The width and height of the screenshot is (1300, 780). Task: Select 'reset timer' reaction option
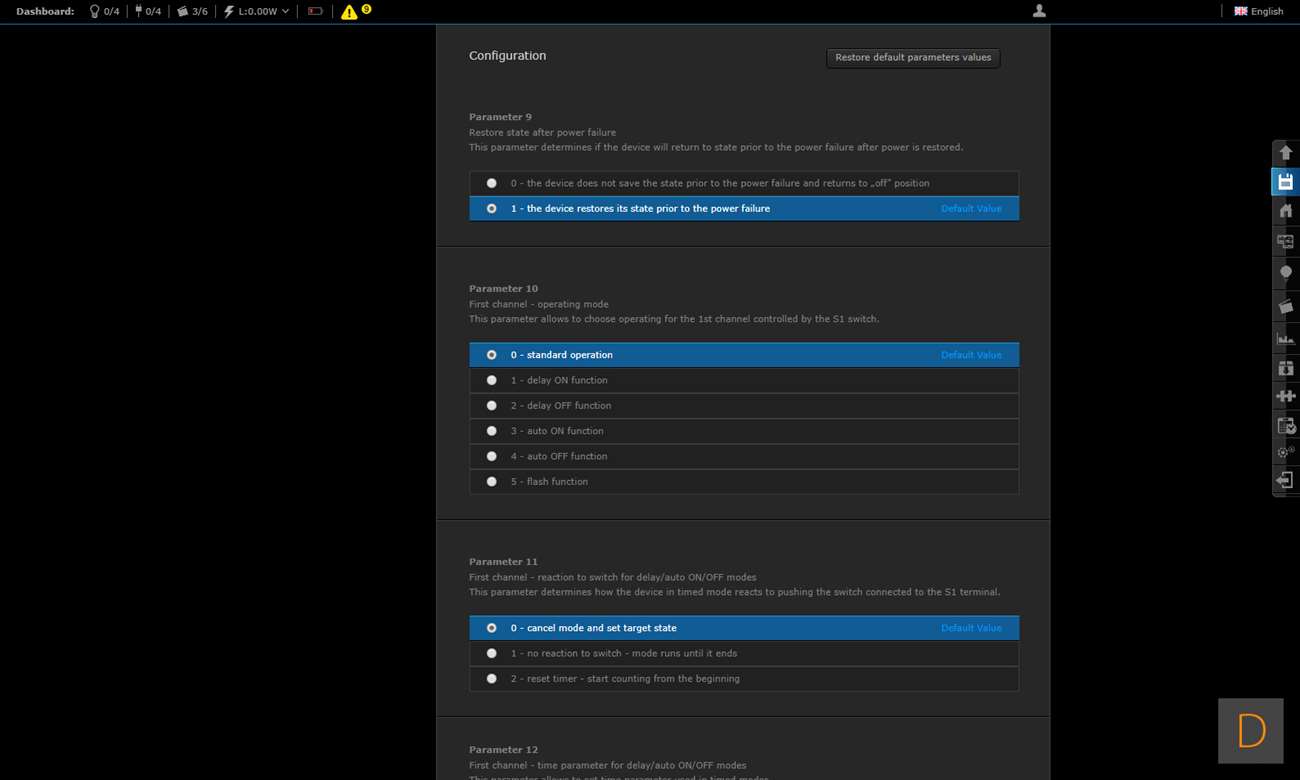coord(491,678)
